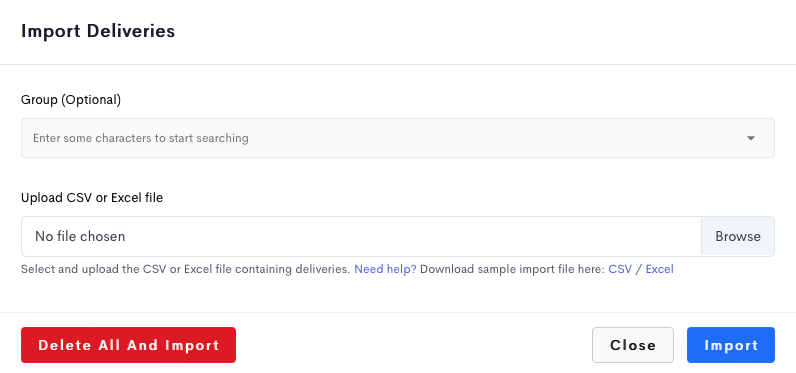Image resolution: width=796 pixels, height=373 pixels.
Task: Focus the Group search input field
Action: point(397,138)
